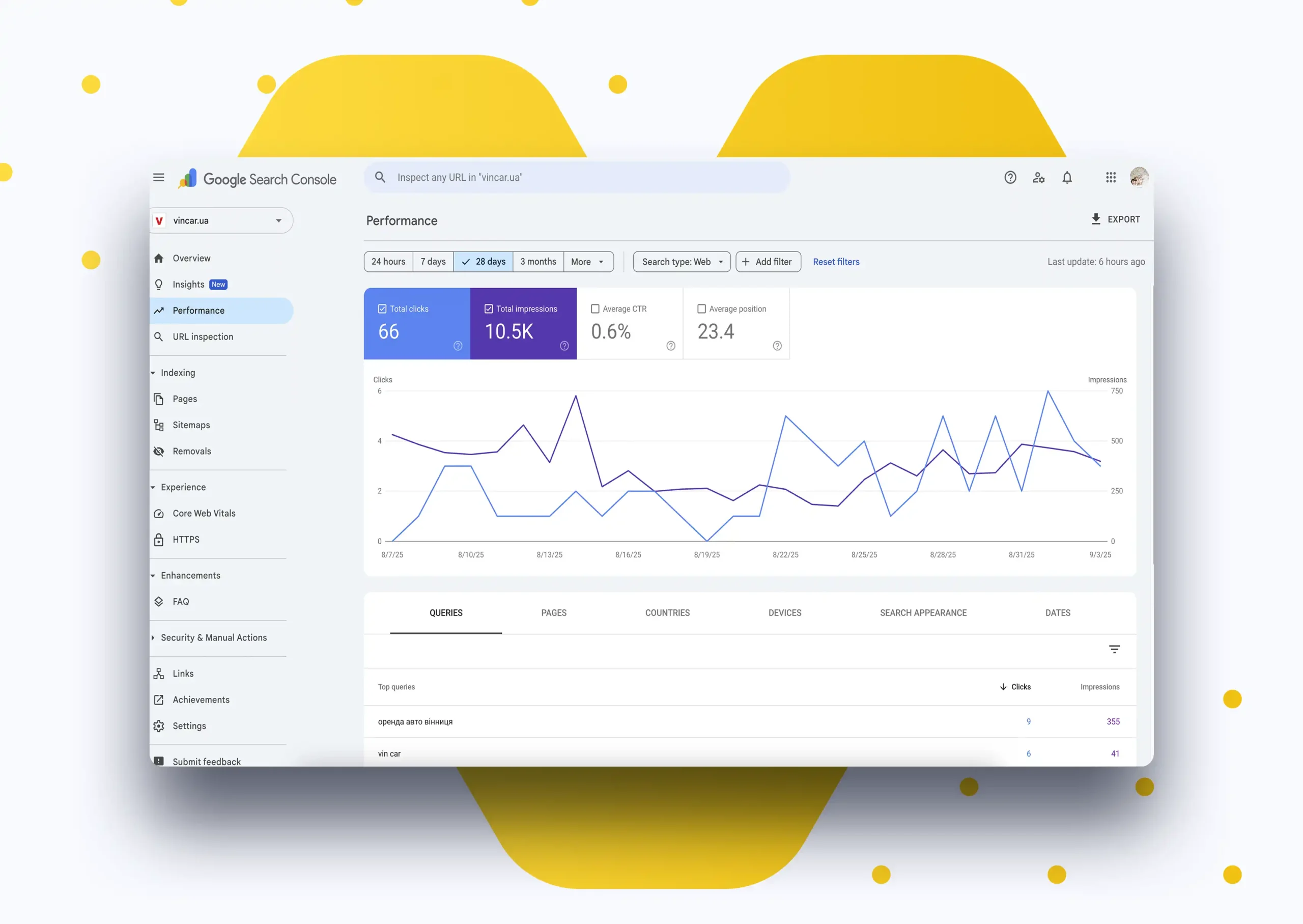Show help for Average CTR metric

tap(670, 346)
